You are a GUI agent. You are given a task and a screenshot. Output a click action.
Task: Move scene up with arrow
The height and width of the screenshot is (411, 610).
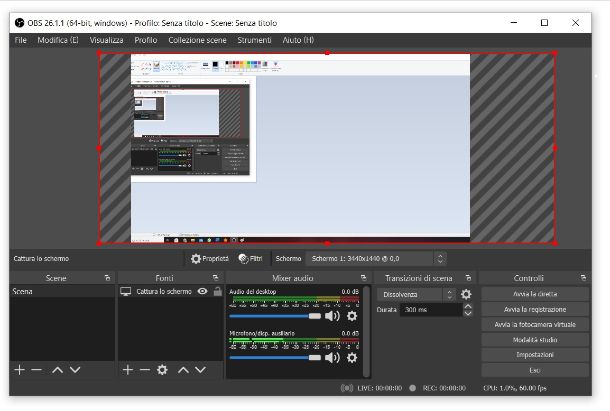pyautogui.click(x=58, y=370)
